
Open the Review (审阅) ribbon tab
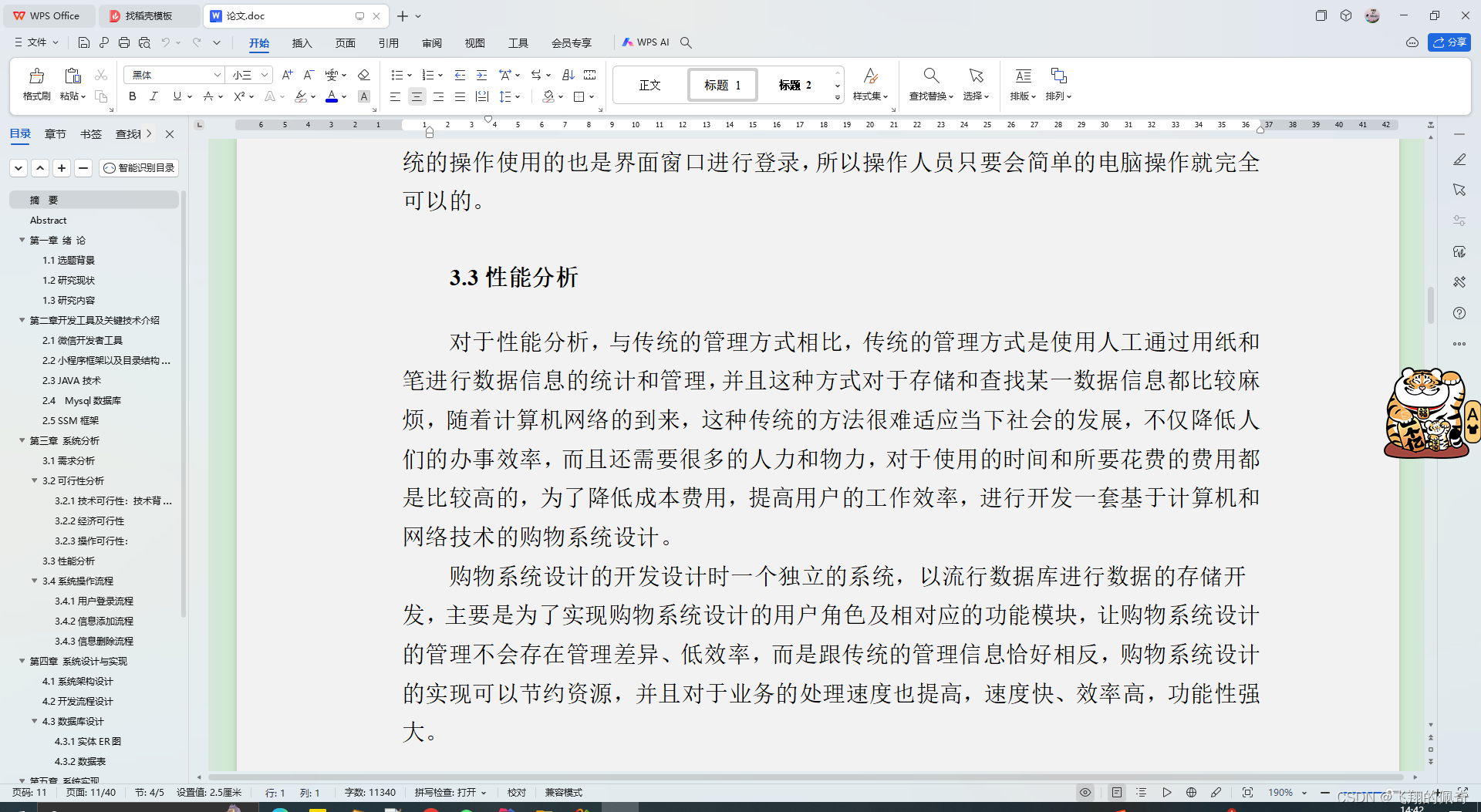pos(432,42)
